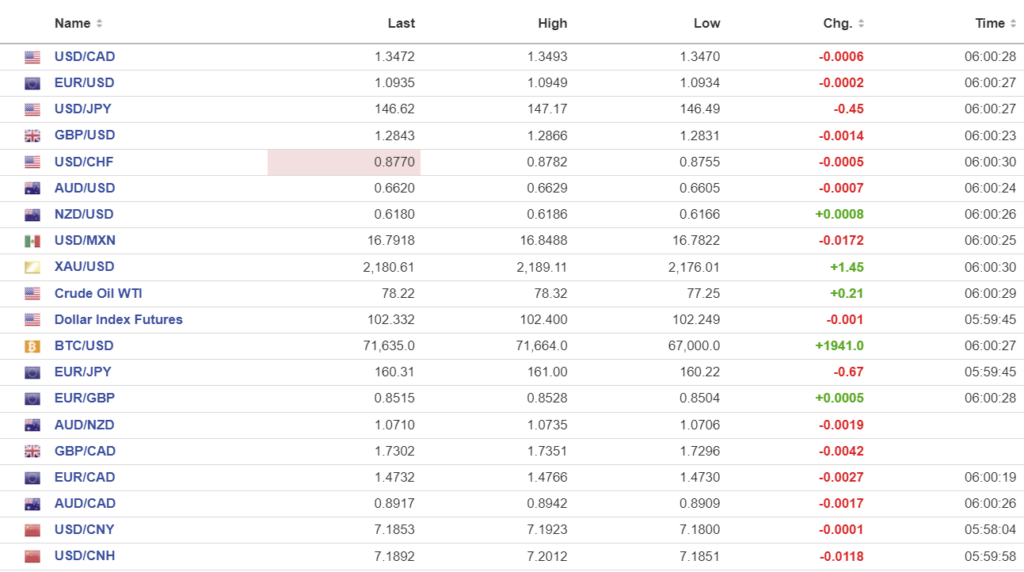
Task: Click the China flag icon beside USD/CNY
Action: (x=32, y=530)
